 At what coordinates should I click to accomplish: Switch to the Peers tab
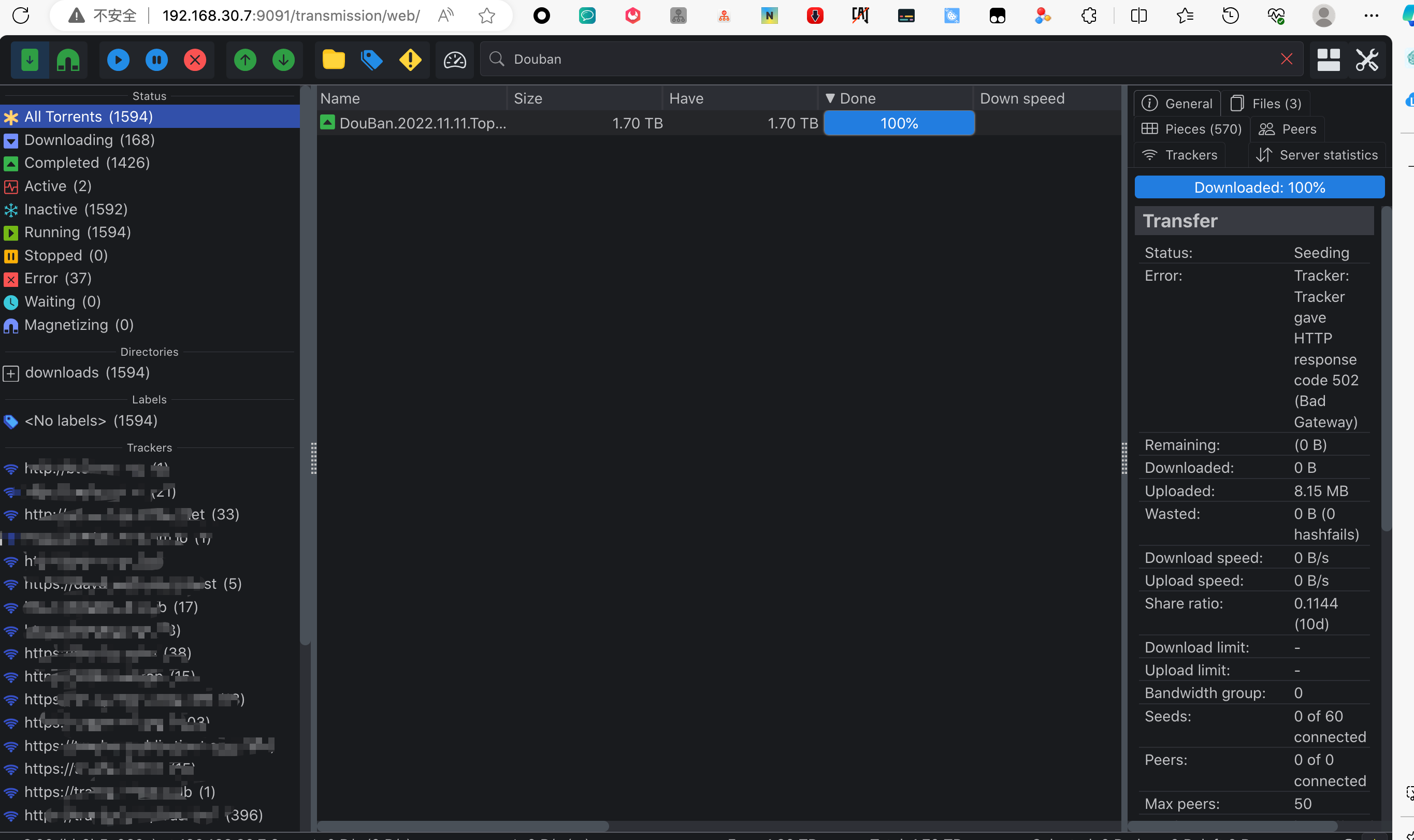point(1287,129)
